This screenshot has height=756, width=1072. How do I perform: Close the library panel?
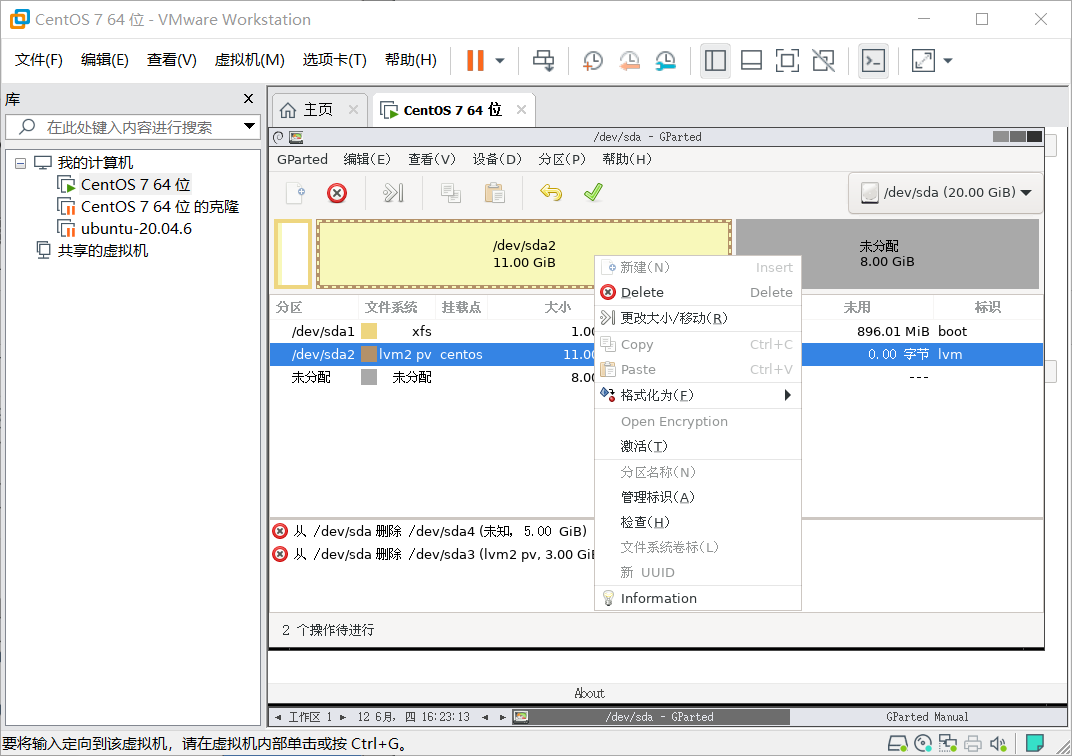(x=249, y=98)
